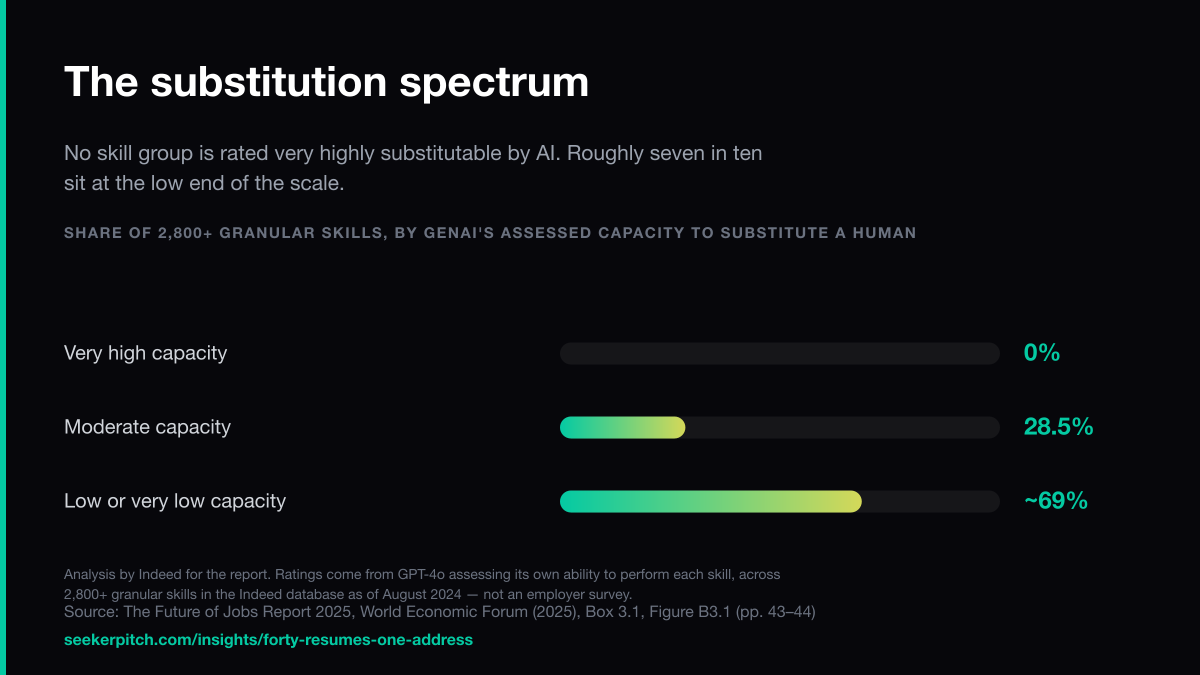Select the title 'The substitution spectrum'

pos(327,82)
